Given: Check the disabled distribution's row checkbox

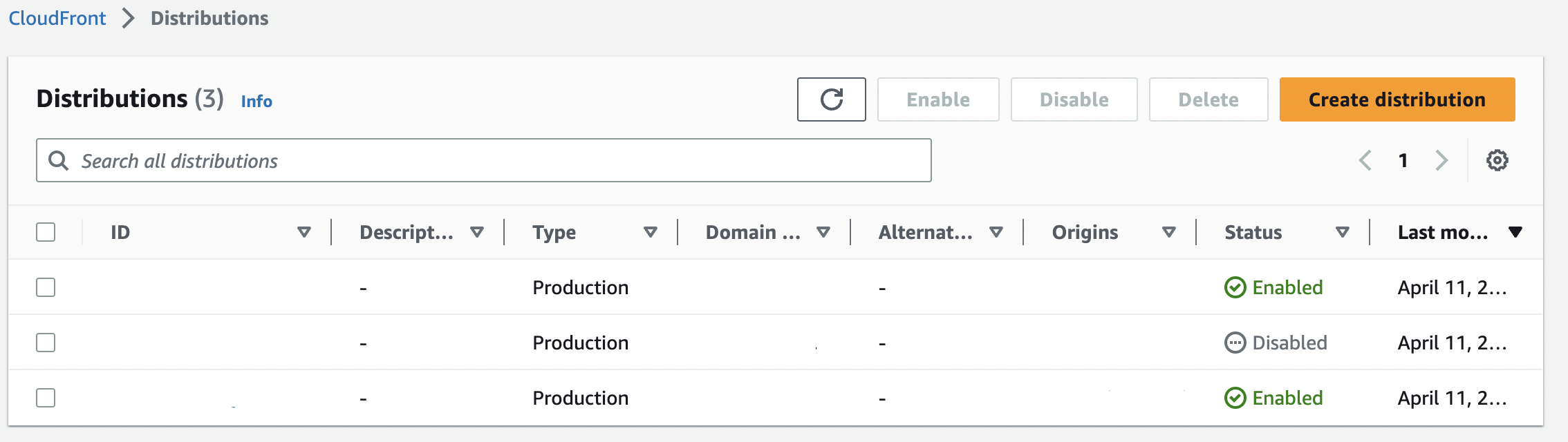Looking at the screenshot, I should [x=46, y=343].
